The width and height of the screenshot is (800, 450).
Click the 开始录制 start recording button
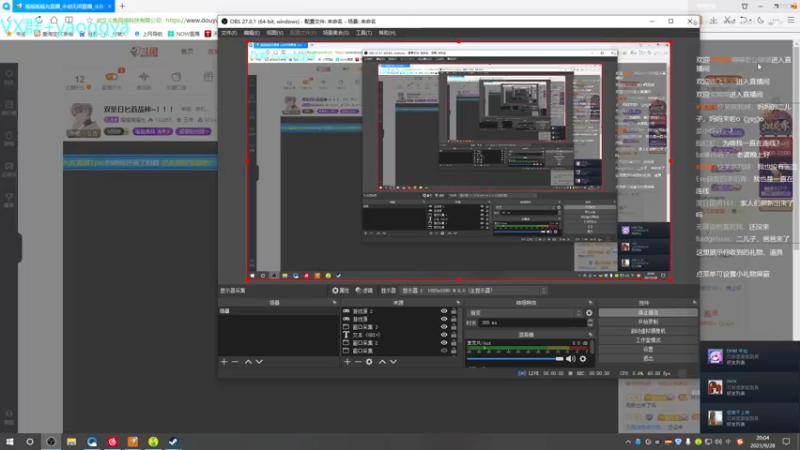pos(648,322)
